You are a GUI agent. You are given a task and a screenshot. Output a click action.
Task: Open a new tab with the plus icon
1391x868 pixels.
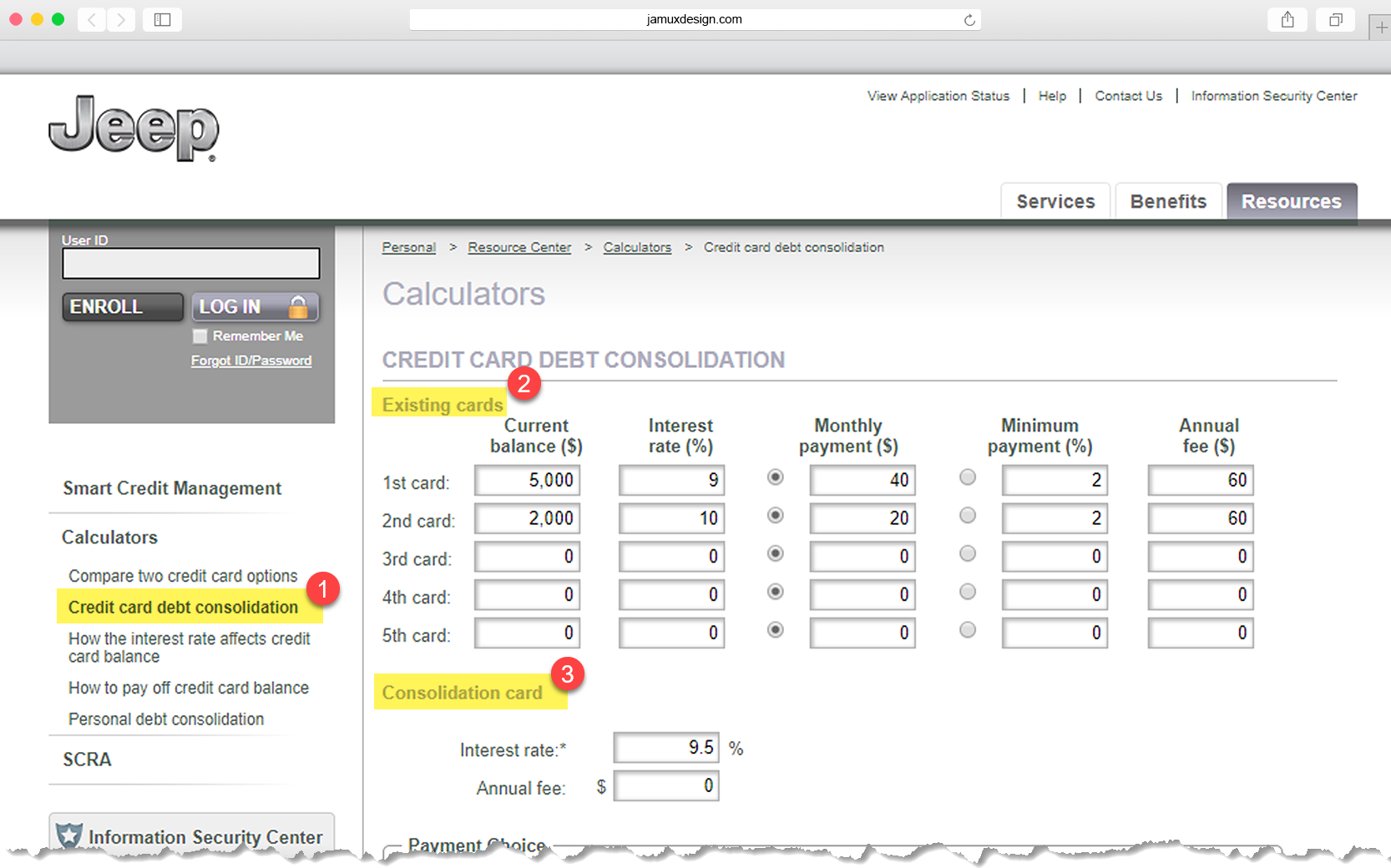click(1382, 28)
